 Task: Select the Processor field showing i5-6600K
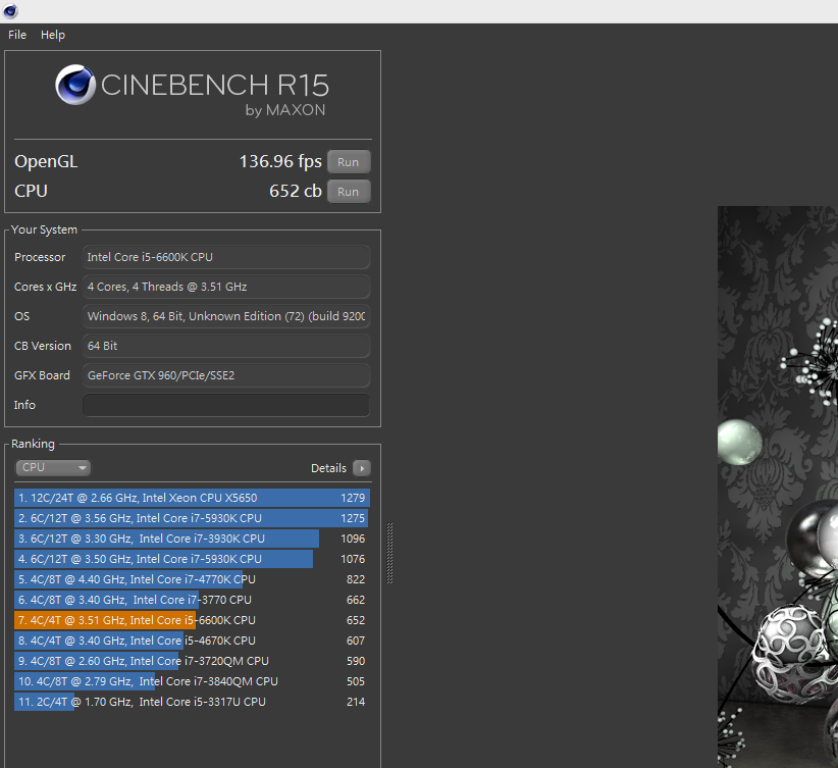click(x=226, y=257)
